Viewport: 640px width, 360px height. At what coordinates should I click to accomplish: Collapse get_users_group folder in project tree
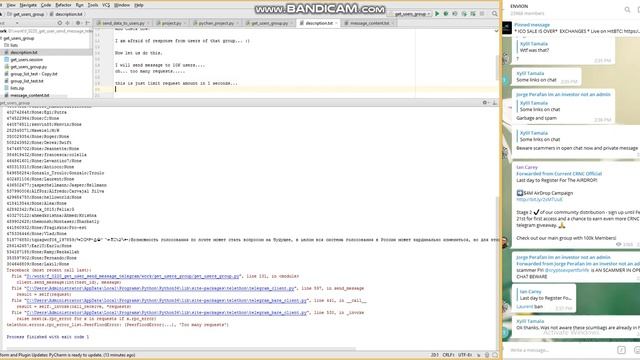(x=16, y=38)
